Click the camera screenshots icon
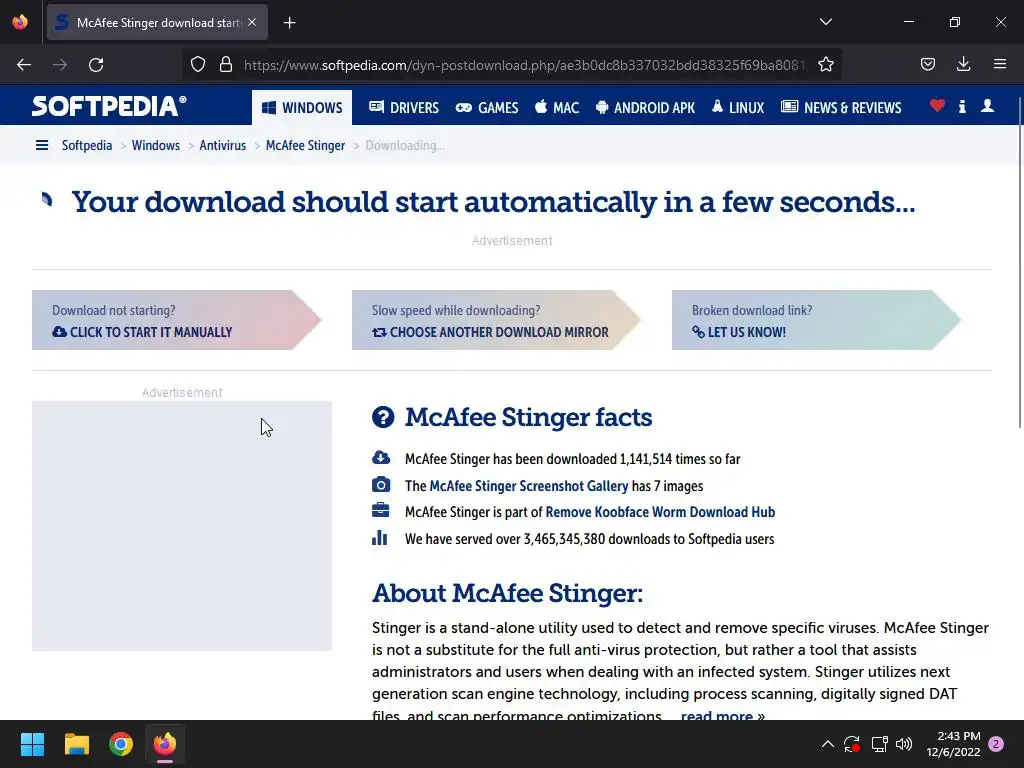This screenshot has height=768, width=1024. [381, 485]
